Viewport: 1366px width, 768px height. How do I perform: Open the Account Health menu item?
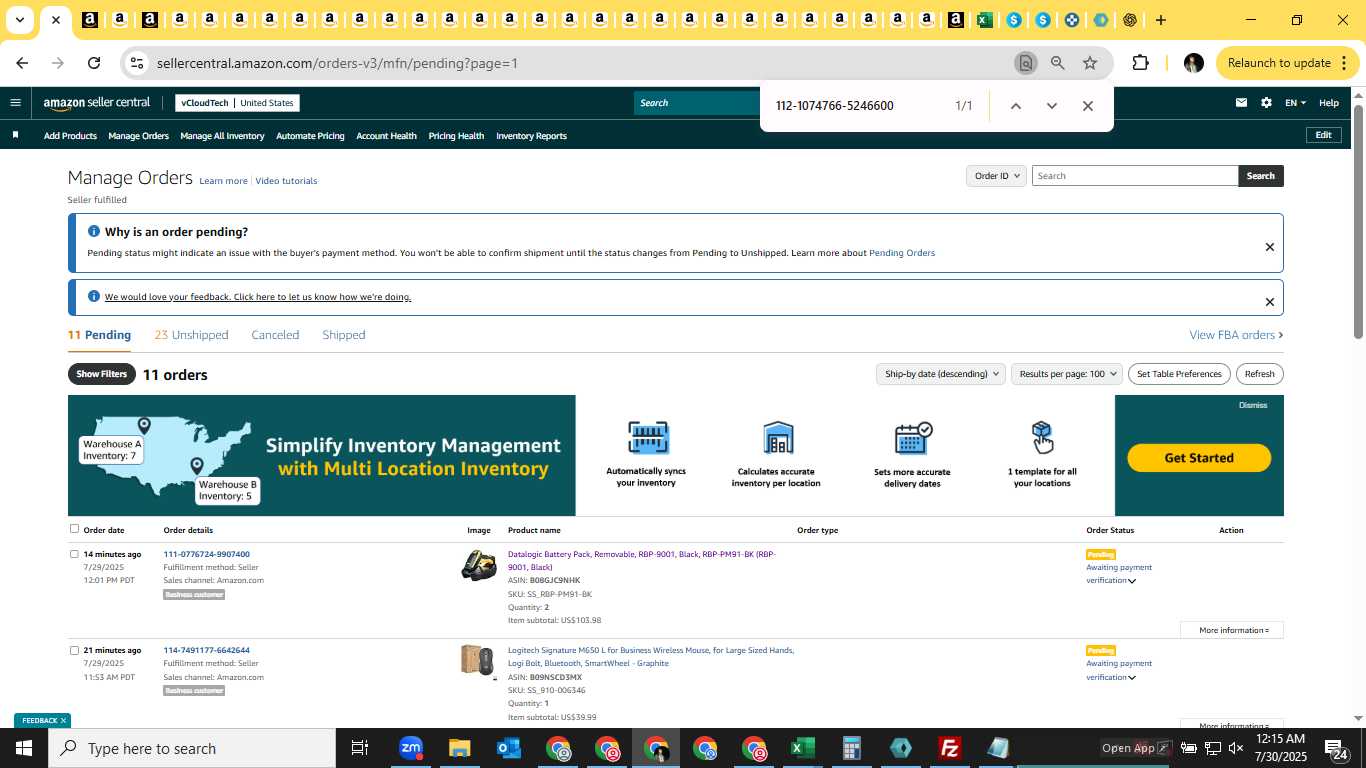click(386, 136)
